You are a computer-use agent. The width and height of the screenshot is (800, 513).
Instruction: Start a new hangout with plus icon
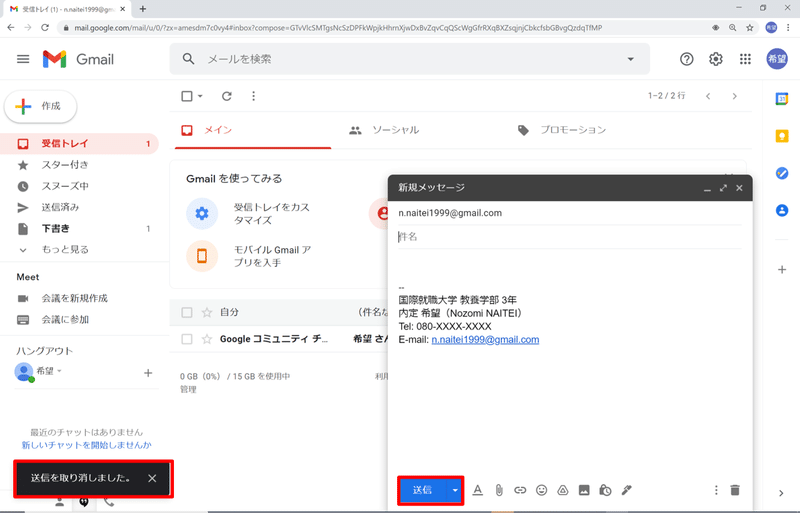point(148,373)
